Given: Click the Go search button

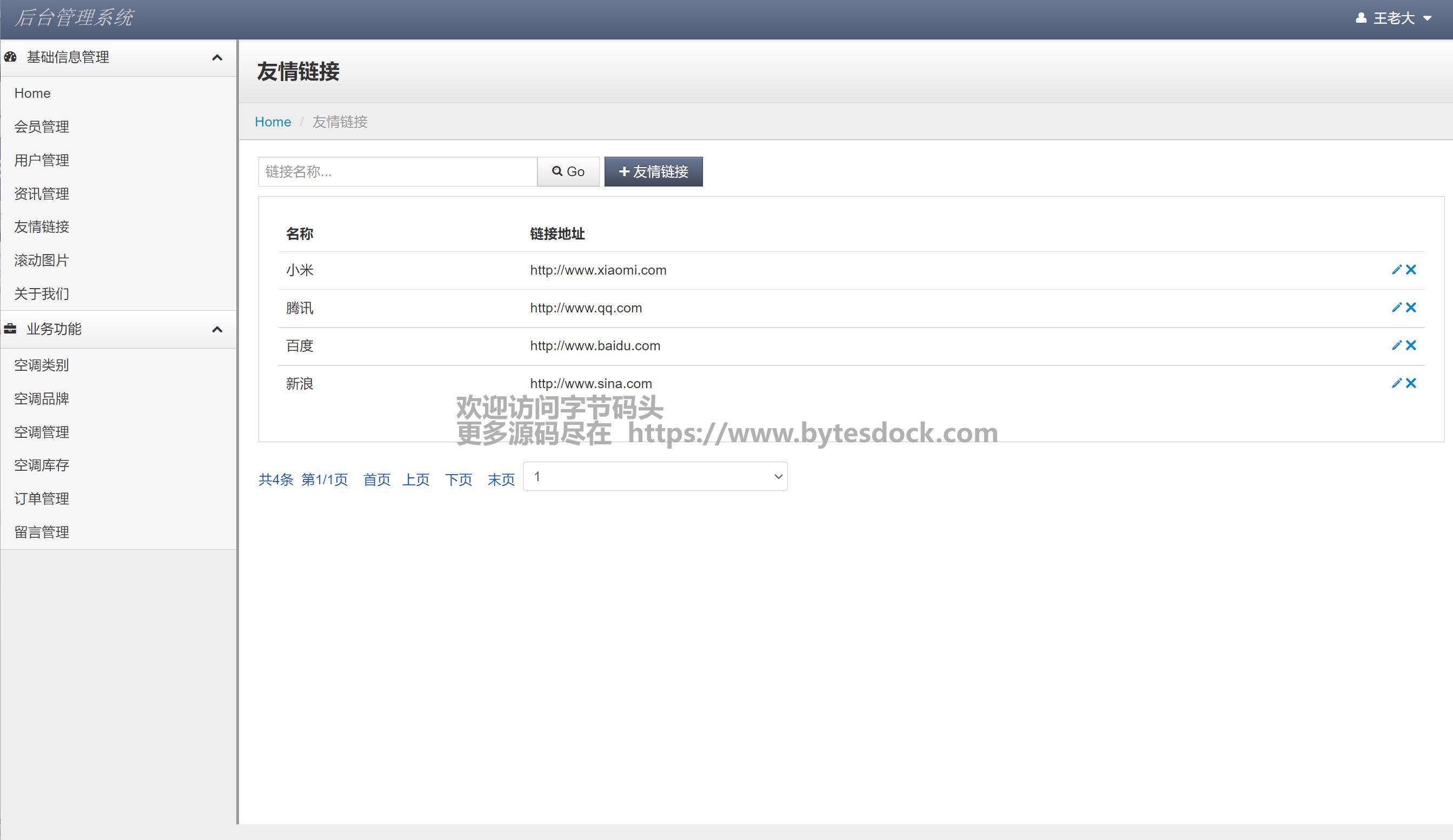Looking at the screenshot, I should point(568,172).
